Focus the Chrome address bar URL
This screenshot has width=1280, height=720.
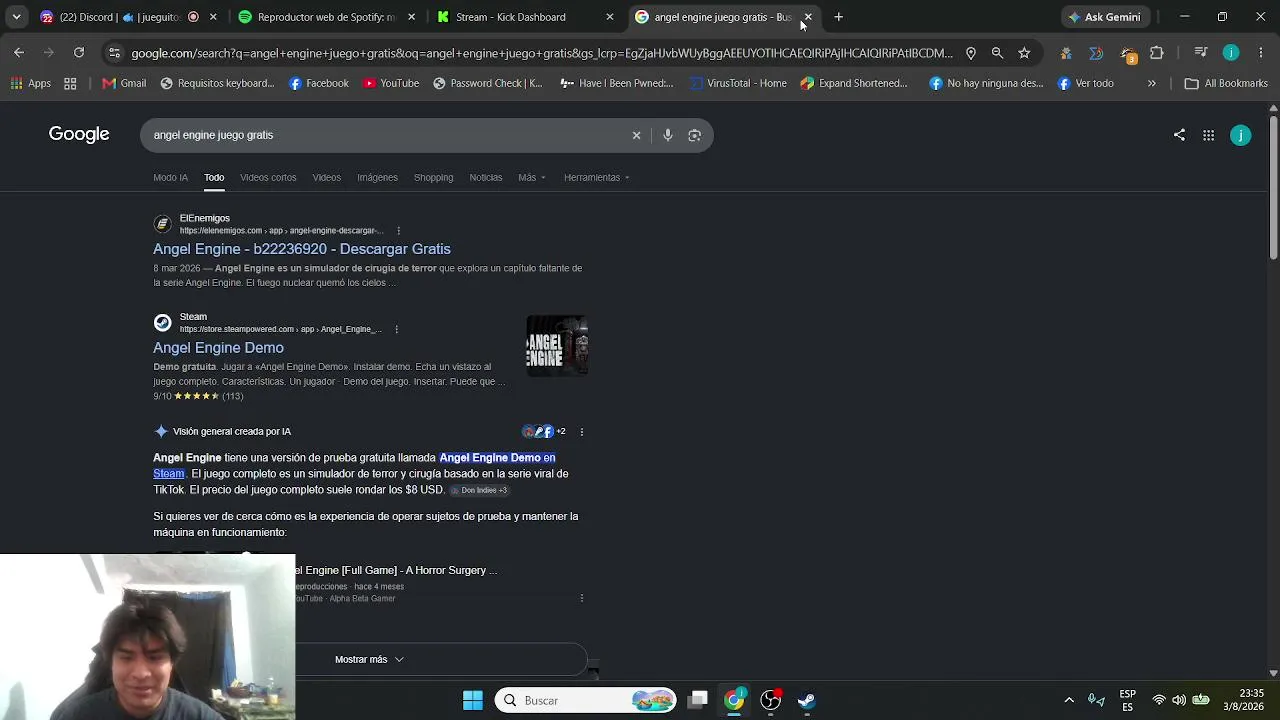[x=541, y=53]
